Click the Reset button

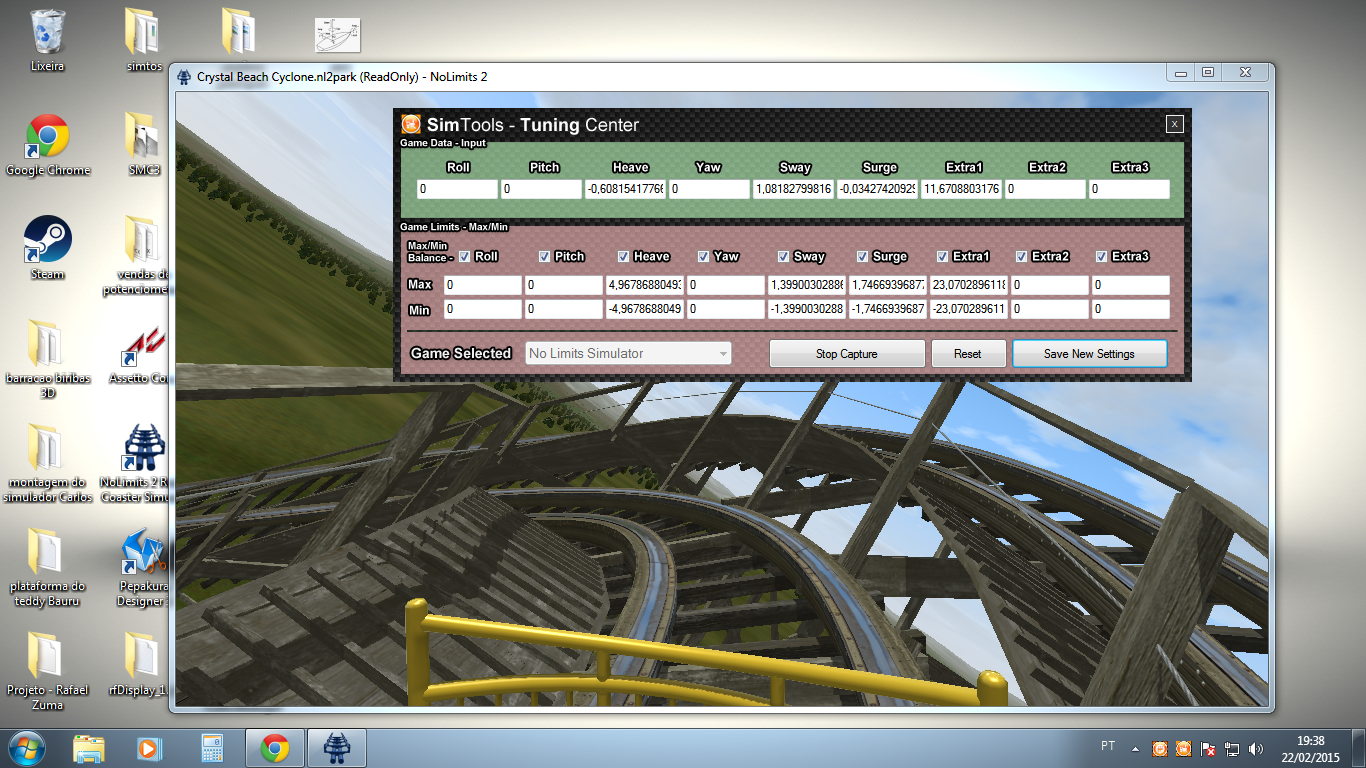(968, 353)
